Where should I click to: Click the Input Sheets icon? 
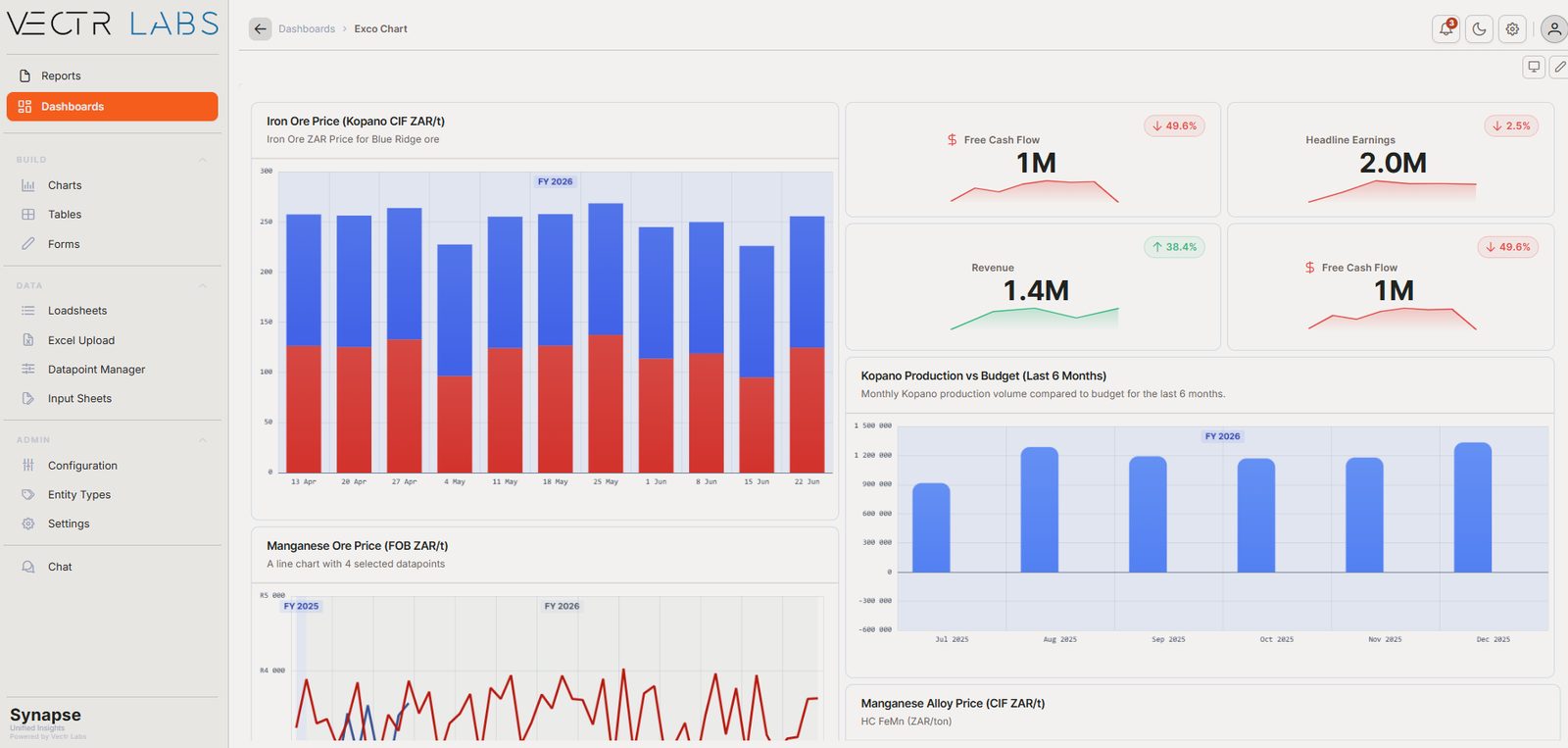coord(28,399)
